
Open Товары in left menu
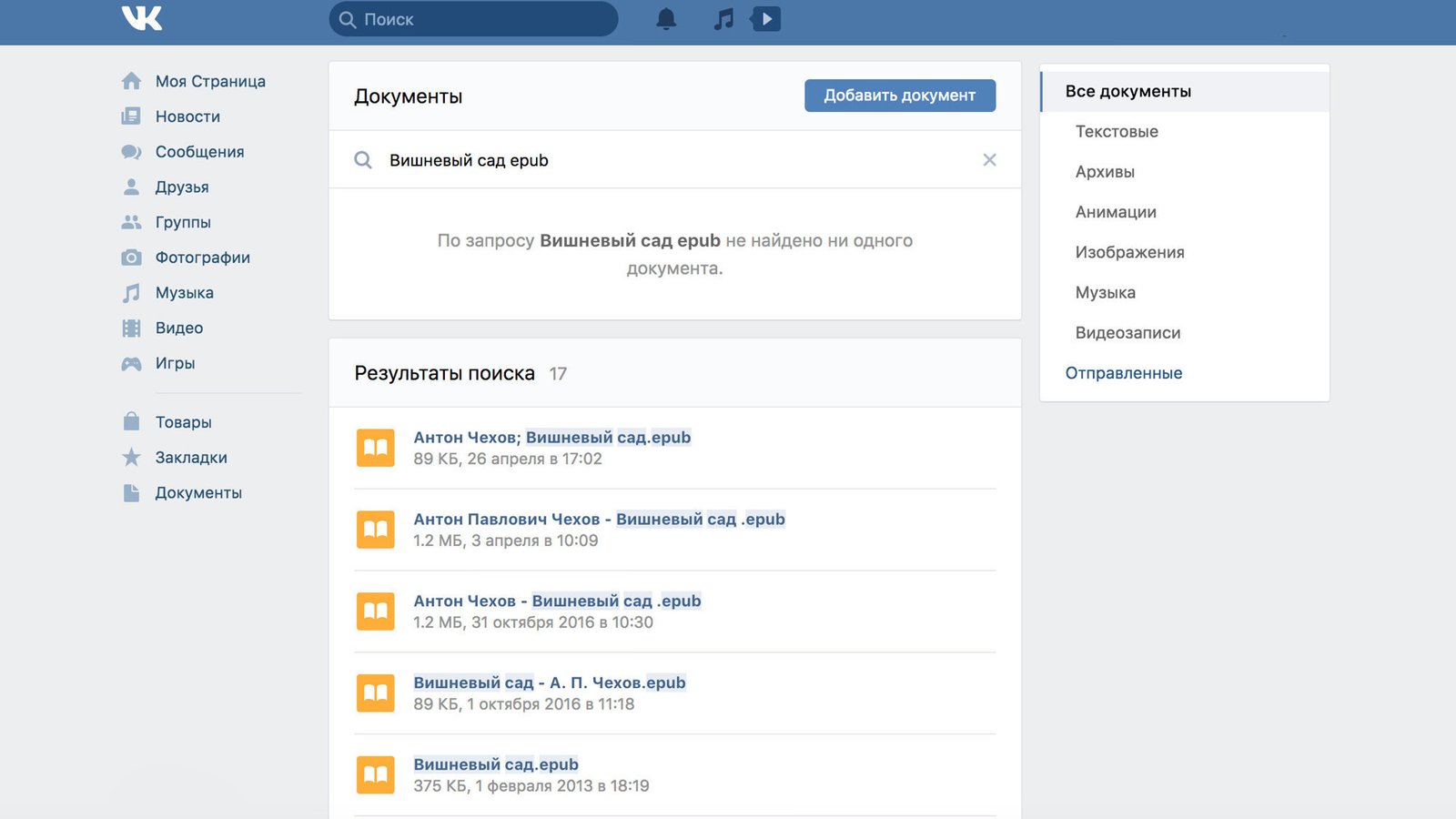click(x=183, y=422)
